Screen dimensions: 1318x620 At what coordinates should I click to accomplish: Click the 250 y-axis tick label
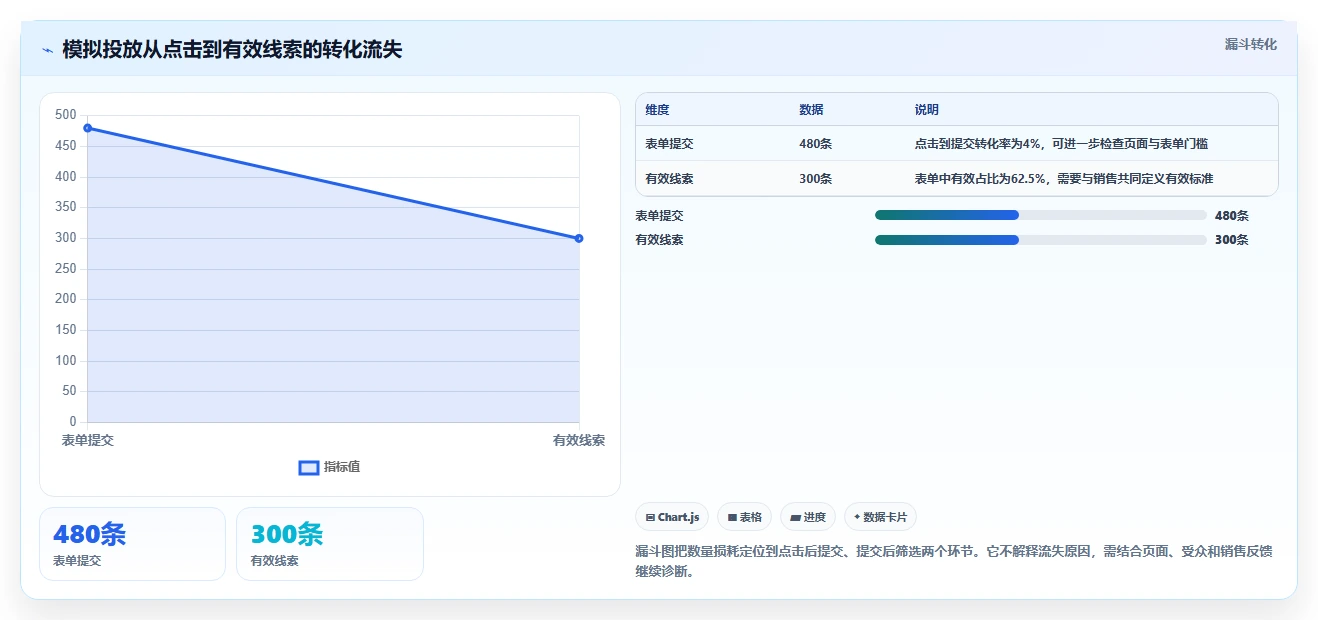click(x=66, y=268)
